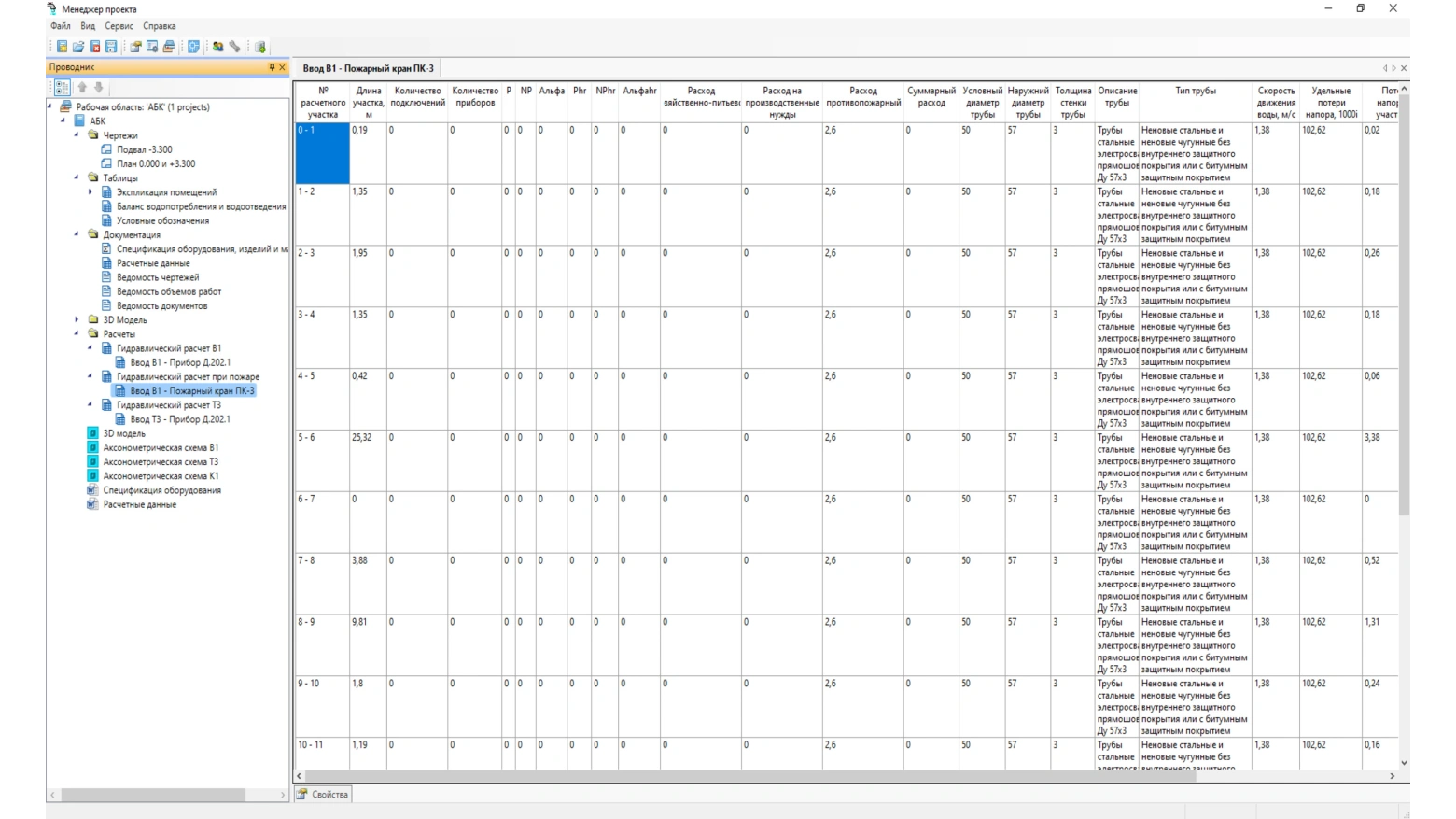The image size is (1456, 819).
Task: Open the Свойства panel button
Action: click(323, 794)
